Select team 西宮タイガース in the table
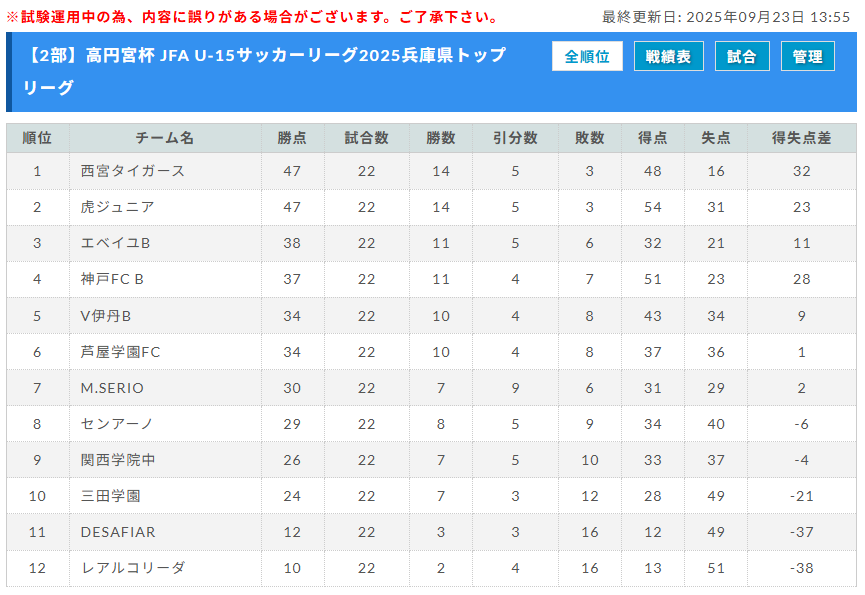The width and height of the screenshot is (865, 595). tap(133, 171)
